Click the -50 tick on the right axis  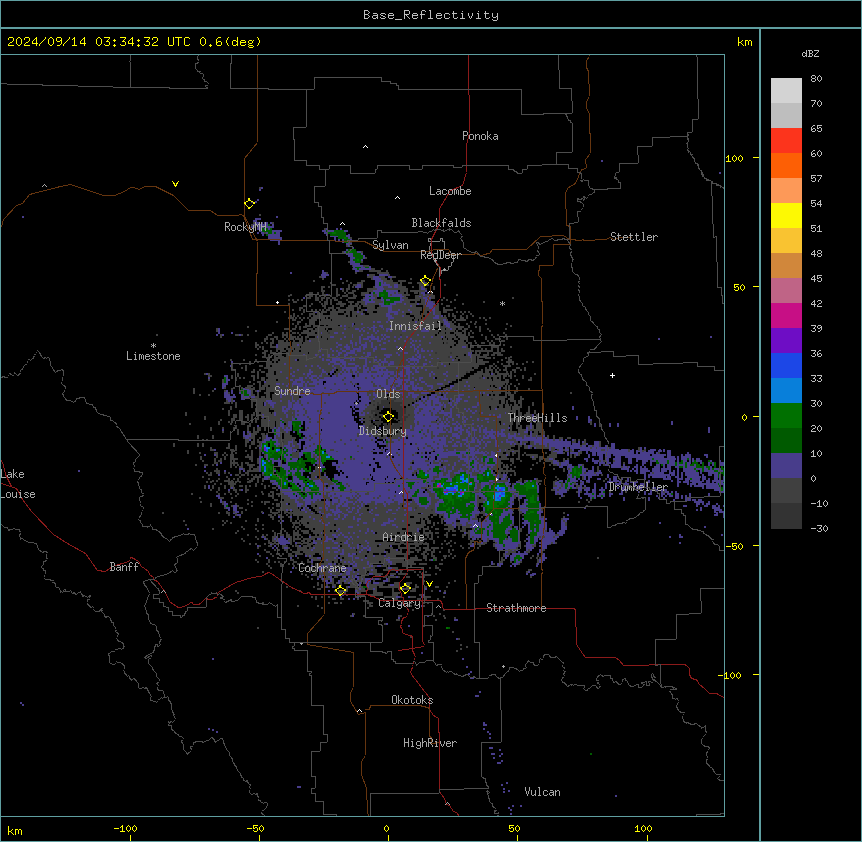(x=734, y=546)
